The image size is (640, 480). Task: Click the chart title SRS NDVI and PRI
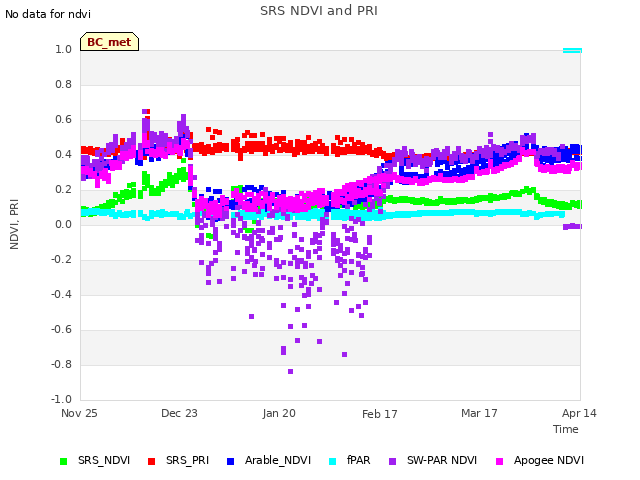[x=319, y=11]
